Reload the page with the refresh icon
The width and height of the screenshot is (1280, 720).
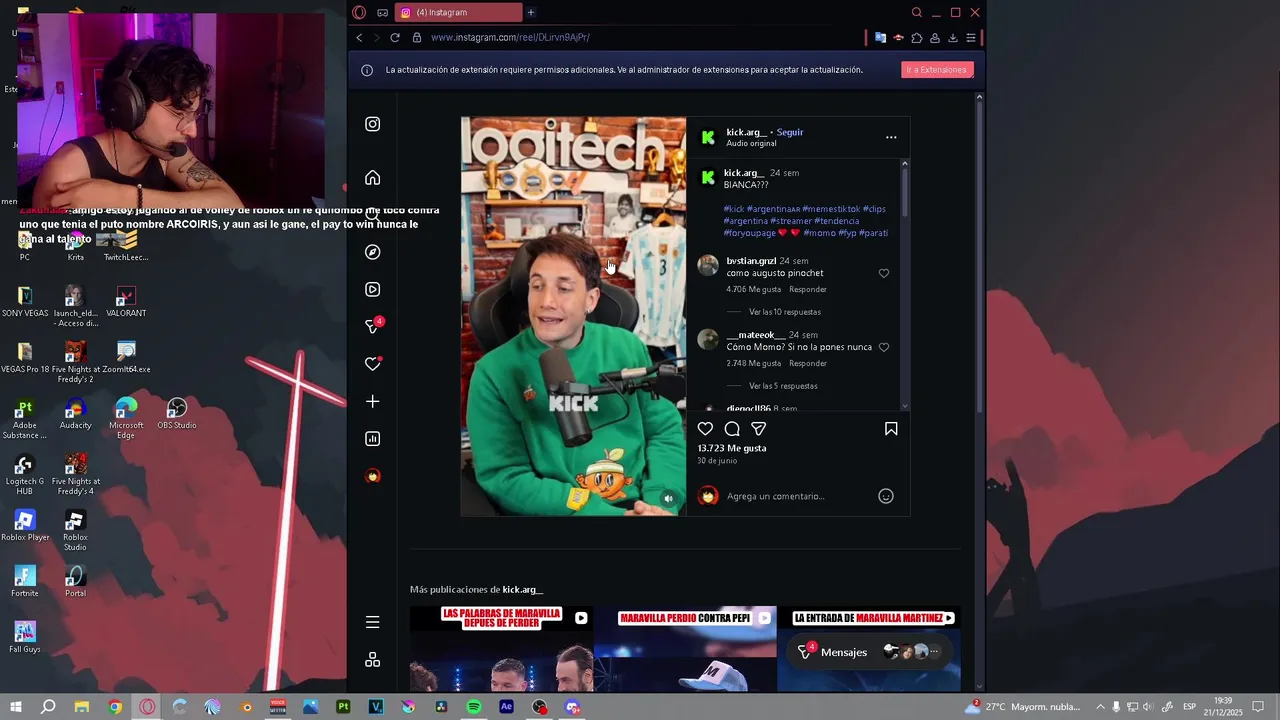click(x=395, y=38)
